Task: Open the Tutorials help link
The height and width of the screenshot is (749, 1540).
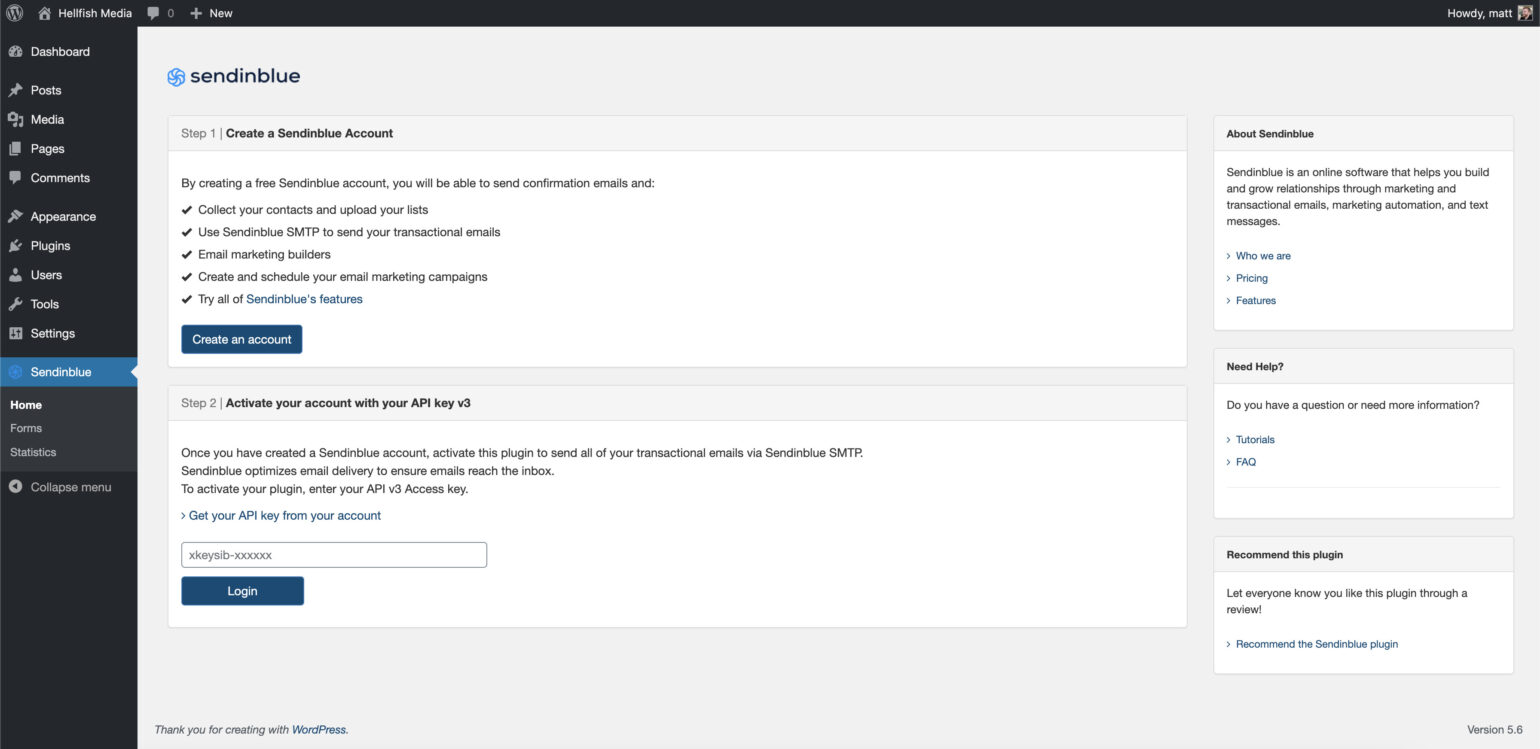Action: pos(1255,440)
